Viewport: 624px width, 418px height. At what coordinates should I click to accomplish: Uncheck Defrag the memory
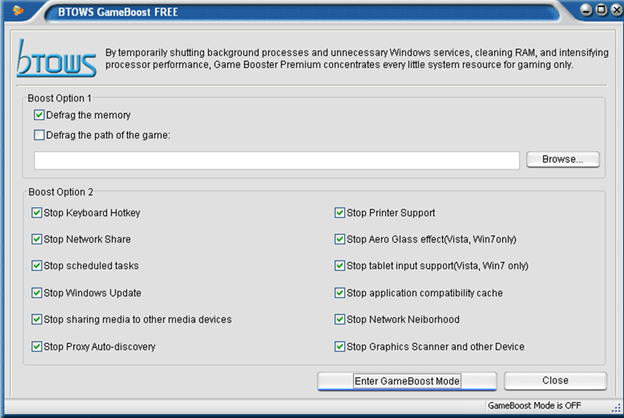(x=39, y=116)
